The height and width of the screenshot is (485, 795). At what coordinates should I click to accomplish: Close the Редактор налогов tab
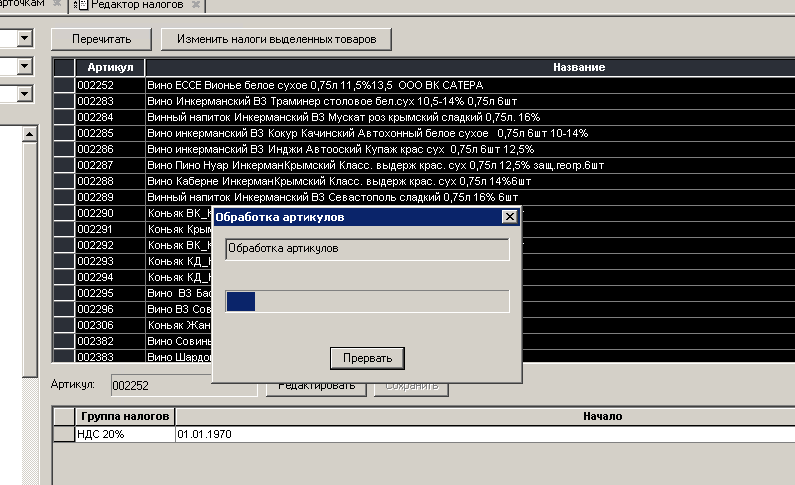point(197,6)
